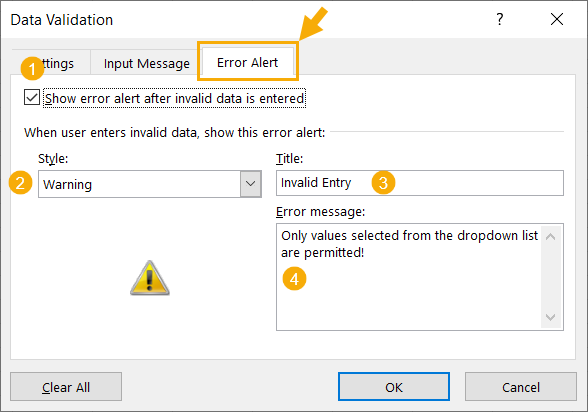This screenshot has height=412, width=588.
Task: Click the Show error alert checkbox label
Action: 174,98
